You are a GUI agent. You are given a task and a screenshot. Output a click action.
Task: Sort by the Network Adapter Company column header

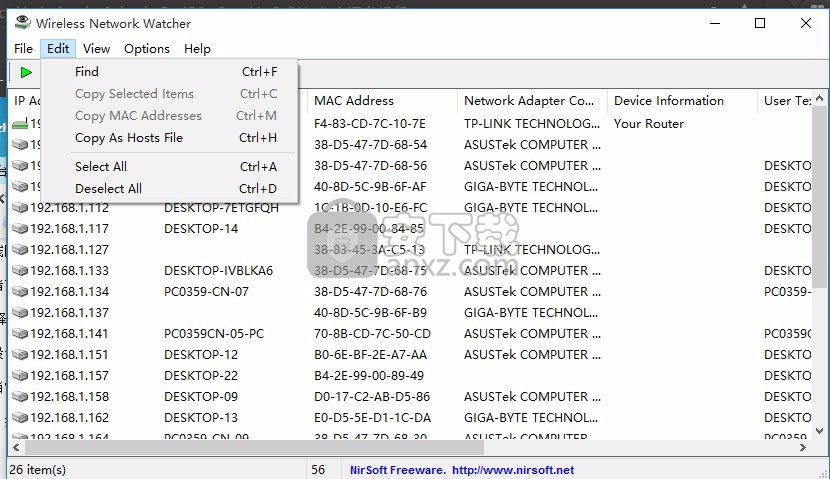click(x=533, y=101)
